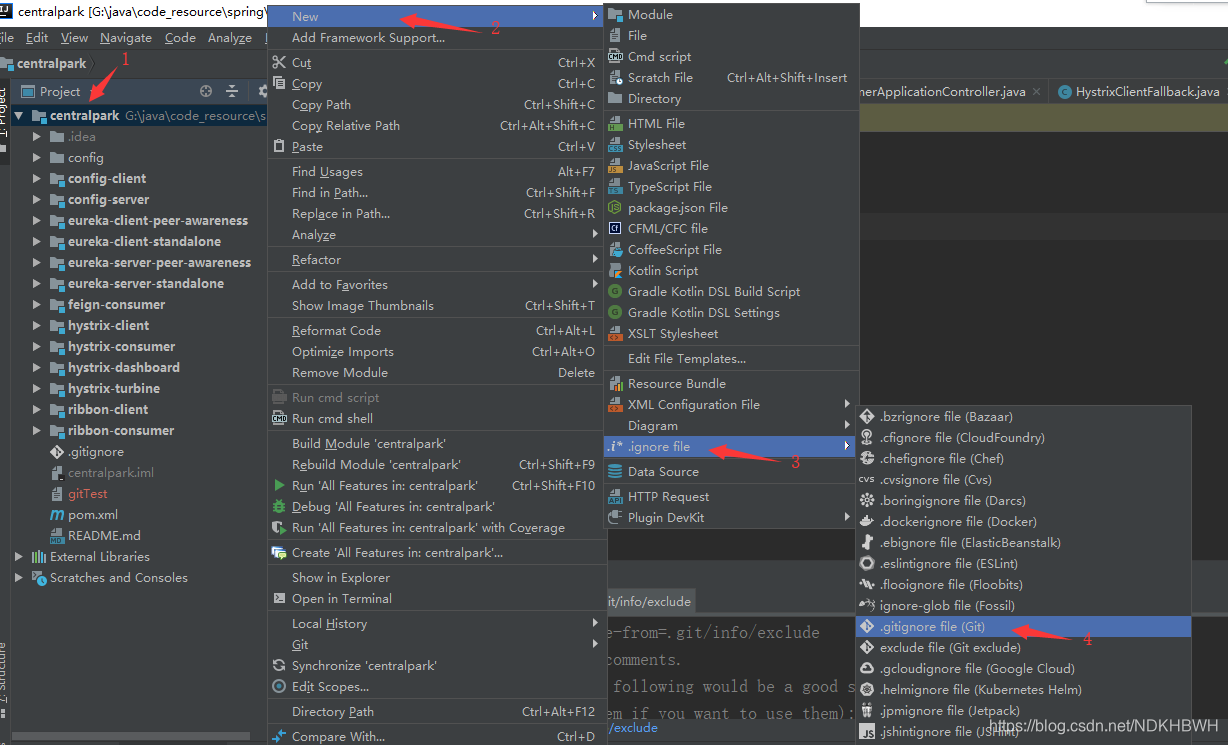Click the TypeScript File icon
This screenshot has height=745, width=1228.
tap(615, 186)
